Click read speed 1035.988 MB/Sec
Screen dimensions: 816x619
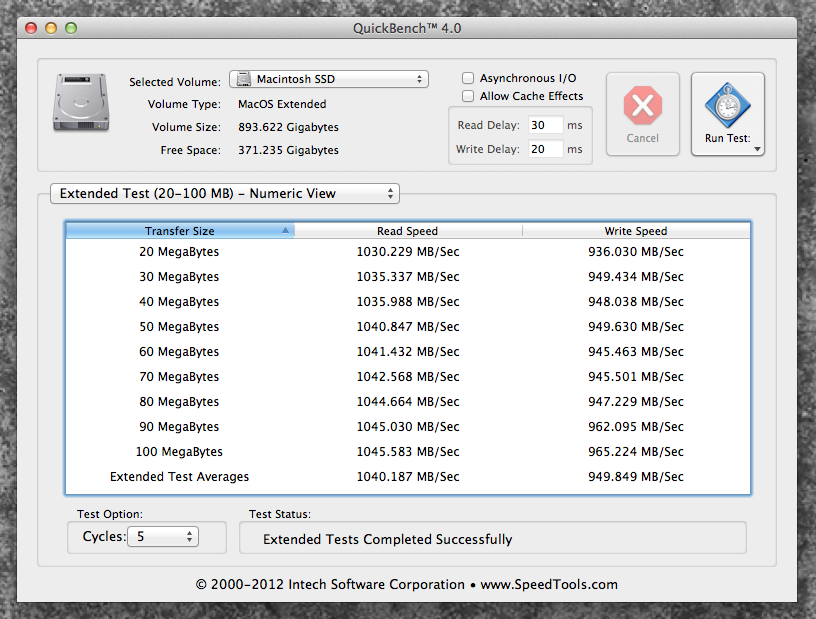click(x=408, y=302)
